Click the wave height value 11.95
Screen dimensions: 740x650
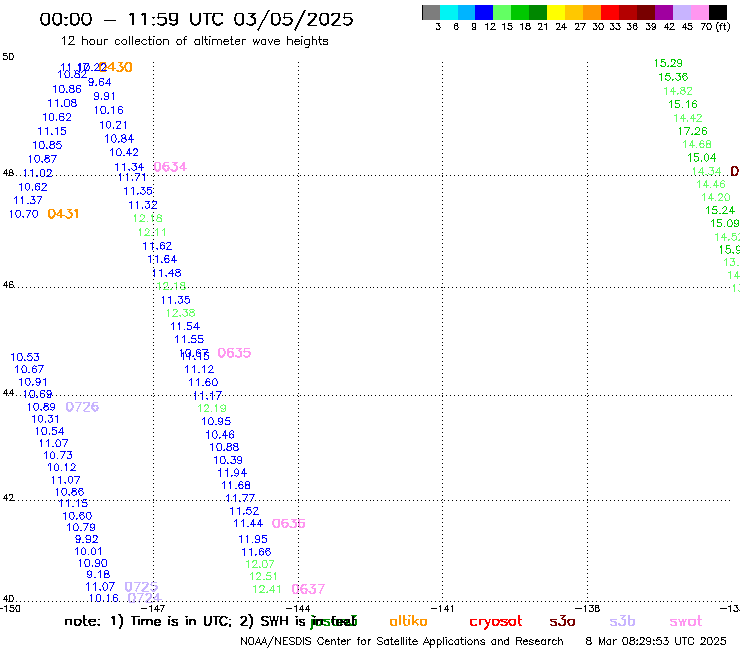click(253, 539)
